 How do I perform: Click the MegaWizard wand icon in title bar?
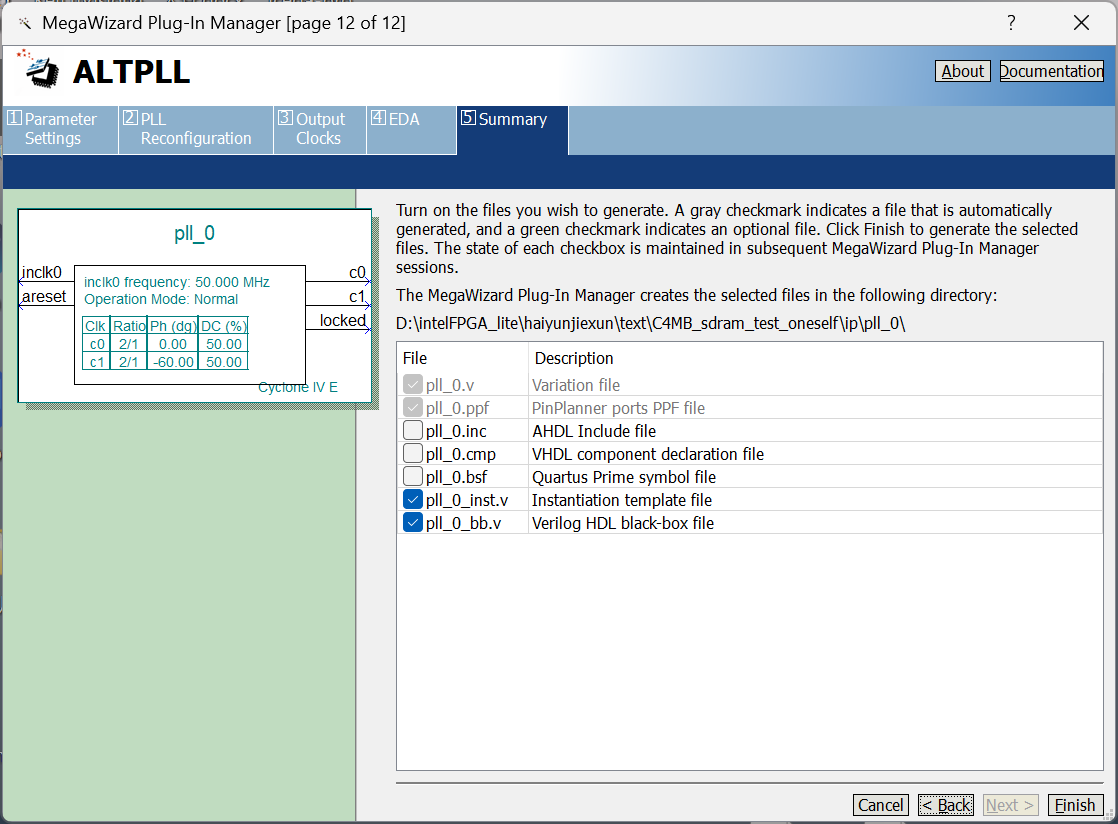(25, 24)
